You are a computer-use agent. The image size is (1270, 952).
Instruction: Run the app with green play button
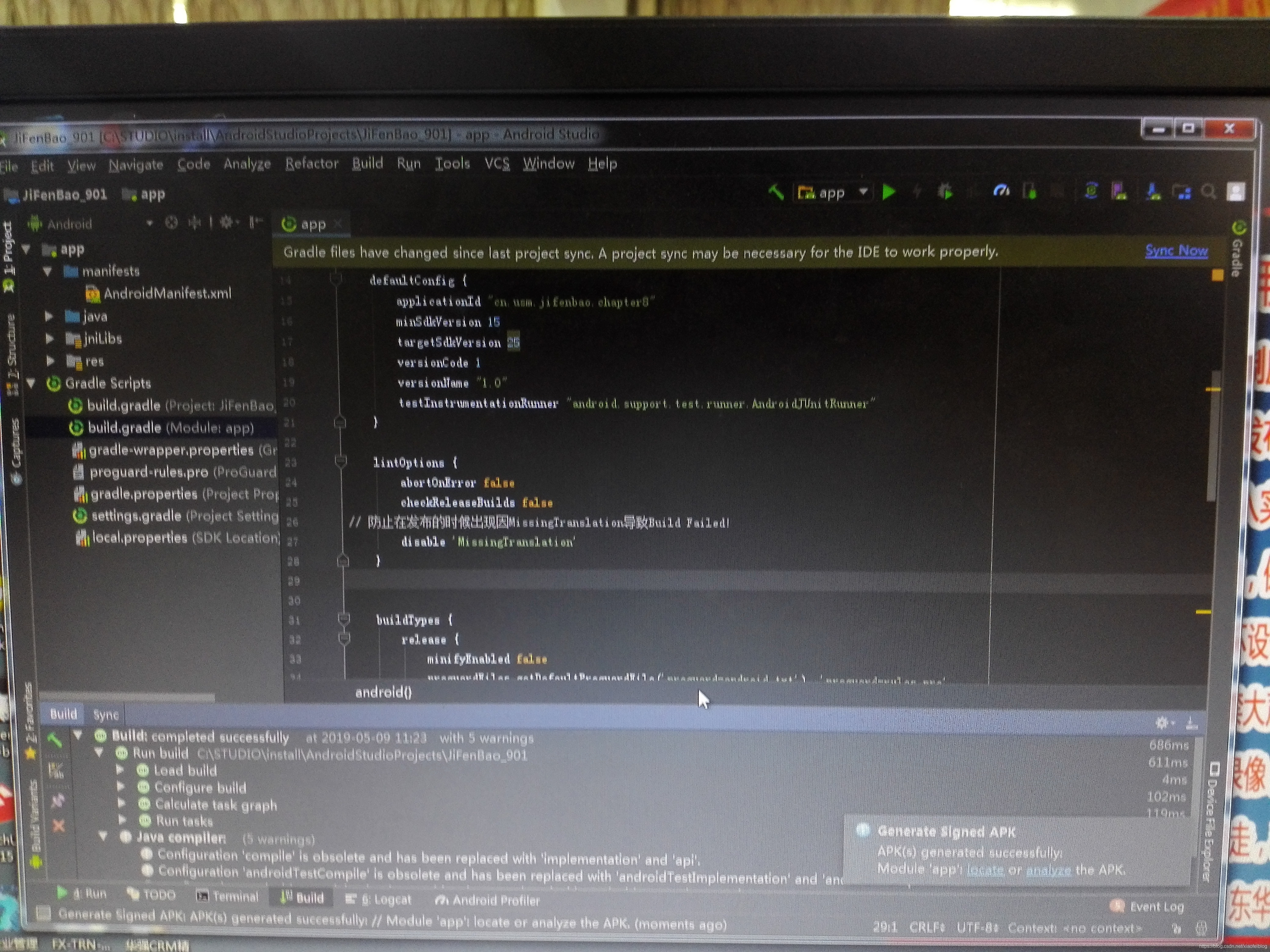click(889, 192)
